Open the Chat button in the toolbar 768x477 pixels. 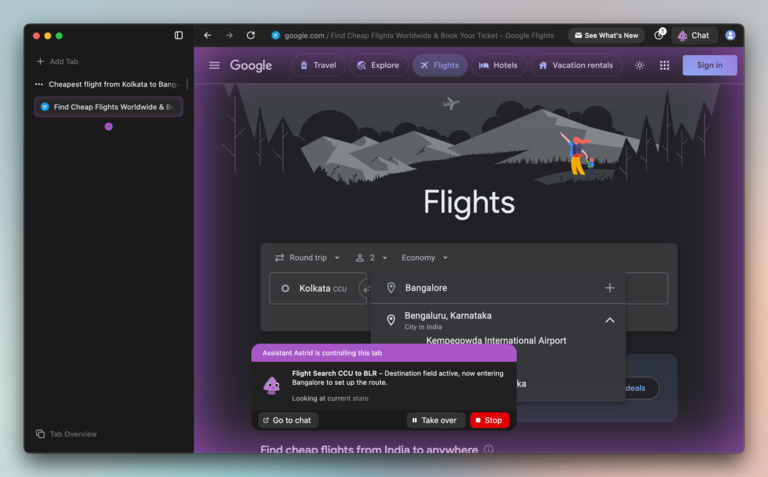pos(694,35)
